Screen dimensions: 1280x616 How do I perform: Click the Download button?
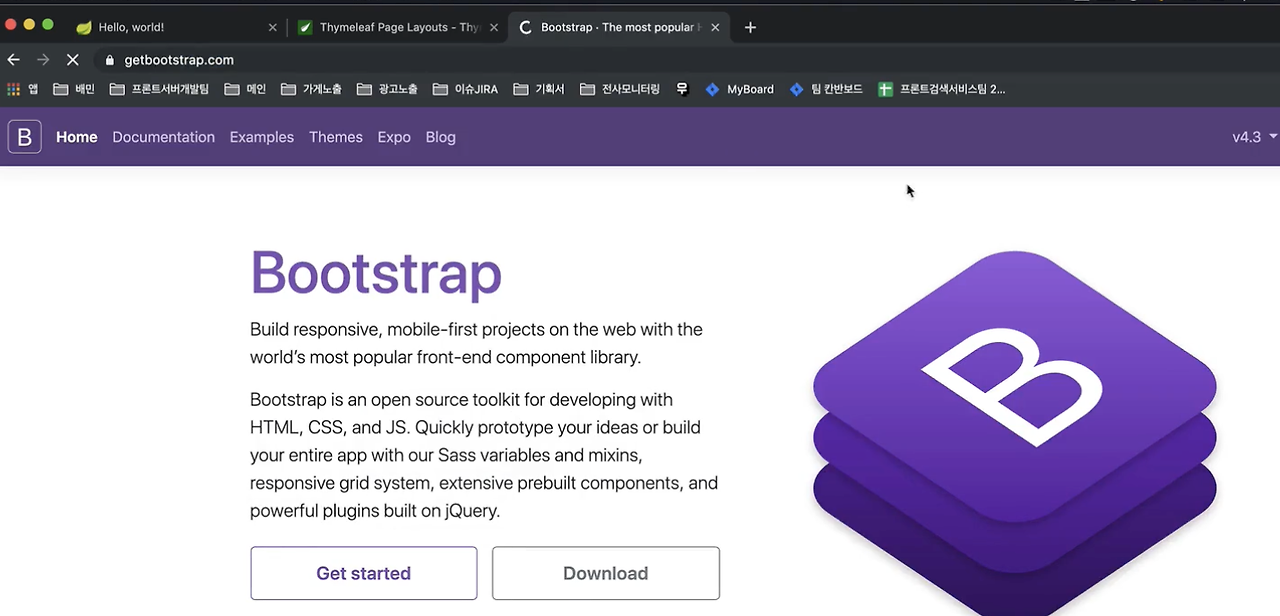coord(606,573)
